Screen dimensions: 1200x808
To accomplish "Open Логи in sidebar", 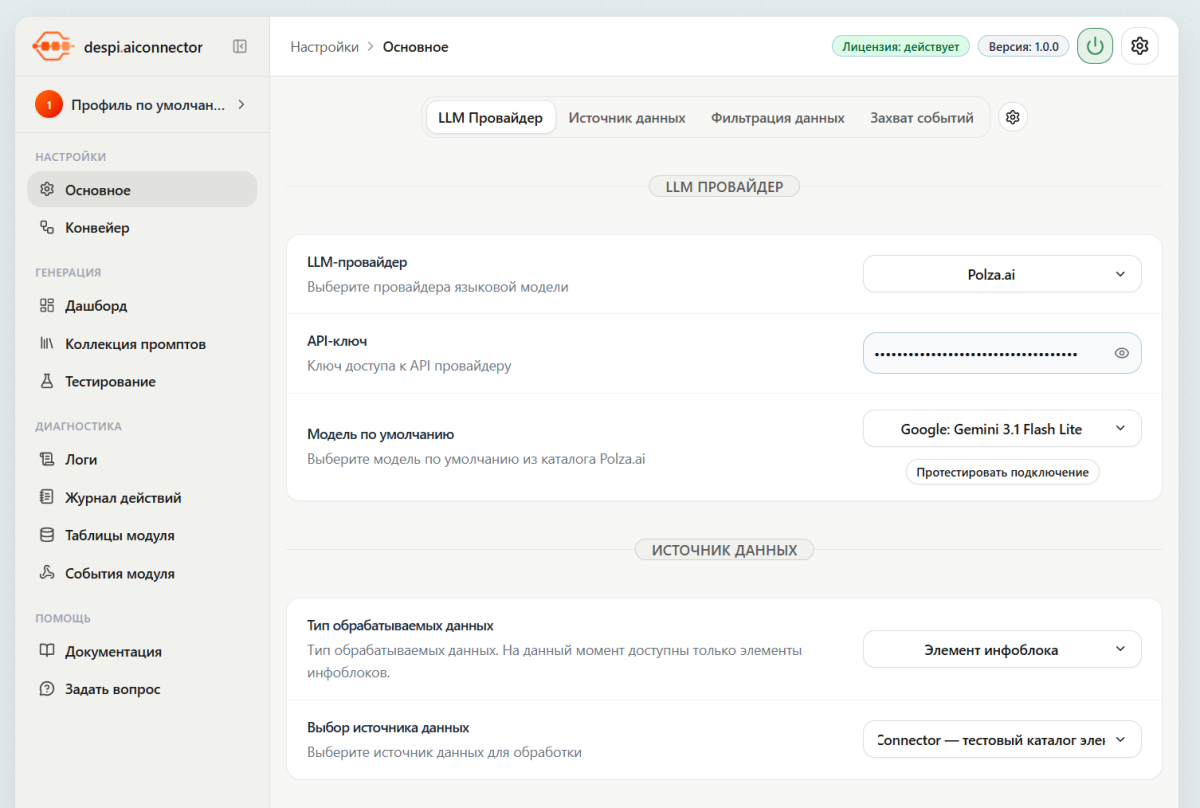I will 142,460.
